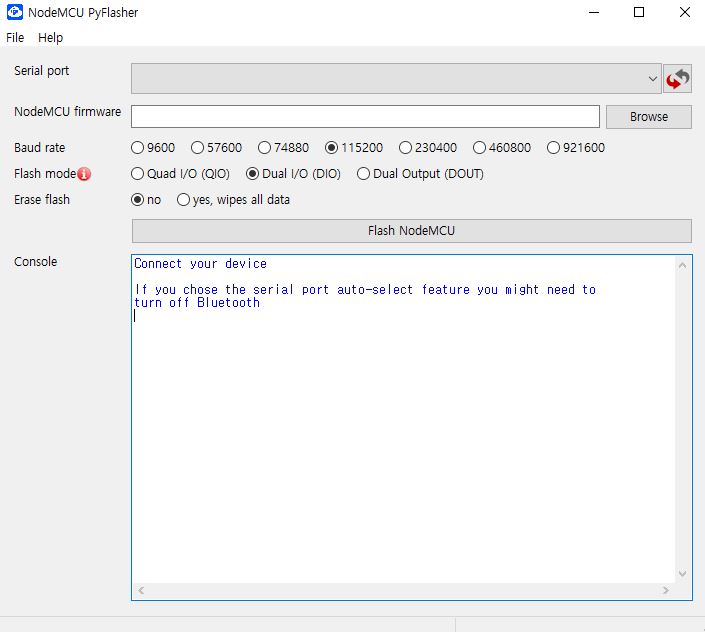This screenshot has width=705, height=632.
Task: Click the Flash NodeMCU button
Action: [x=412, y=231]
